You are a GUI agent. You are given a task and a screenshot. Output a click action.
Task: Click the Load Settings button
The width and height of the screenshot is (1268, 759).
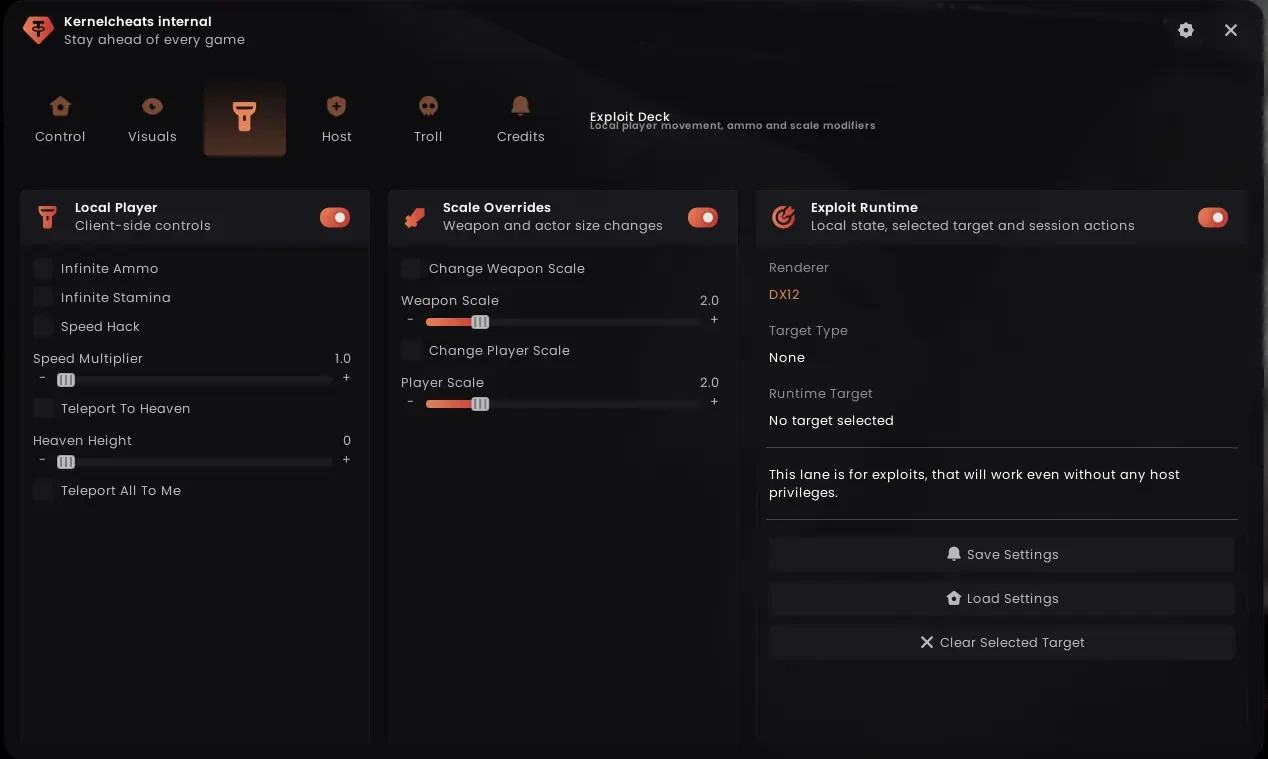pos(1002,598)
